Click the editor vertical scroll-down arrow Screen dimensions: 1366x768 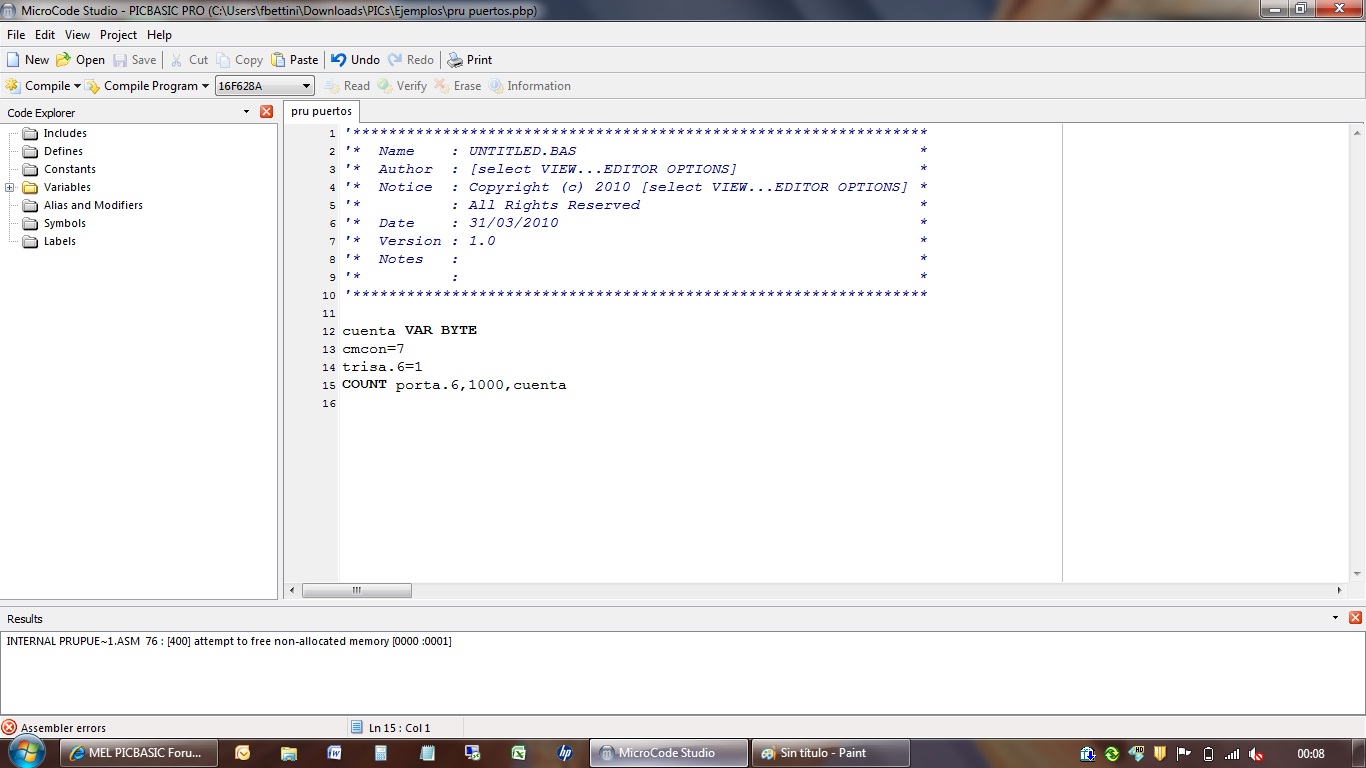click(1357, 574)
